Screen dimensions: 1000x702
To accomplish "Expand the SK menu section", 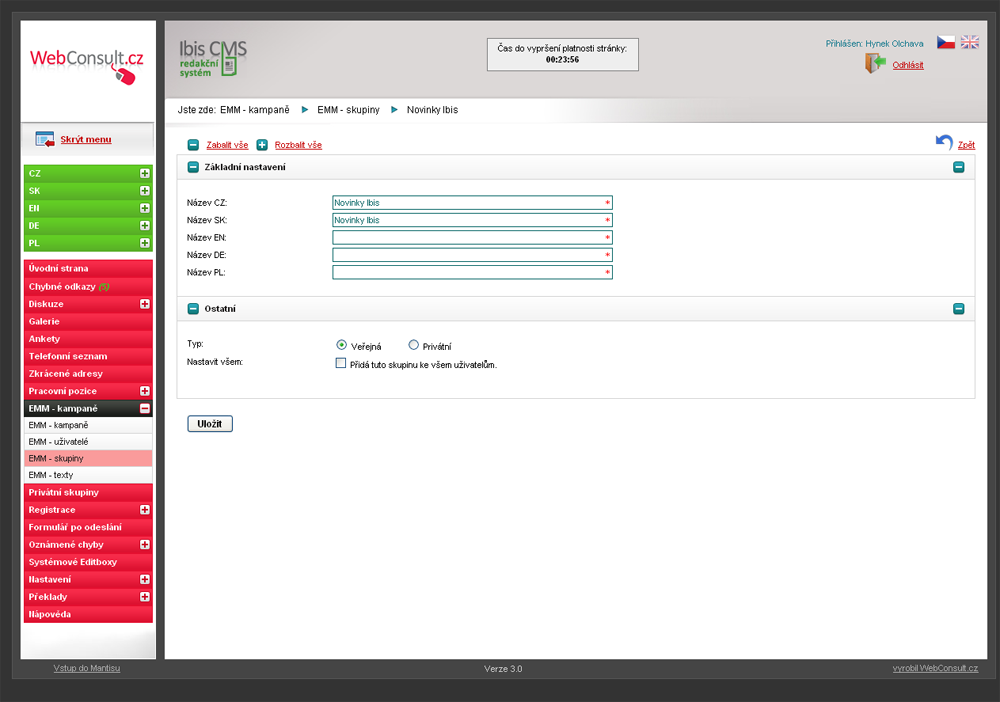I will (x=145, y=191).
